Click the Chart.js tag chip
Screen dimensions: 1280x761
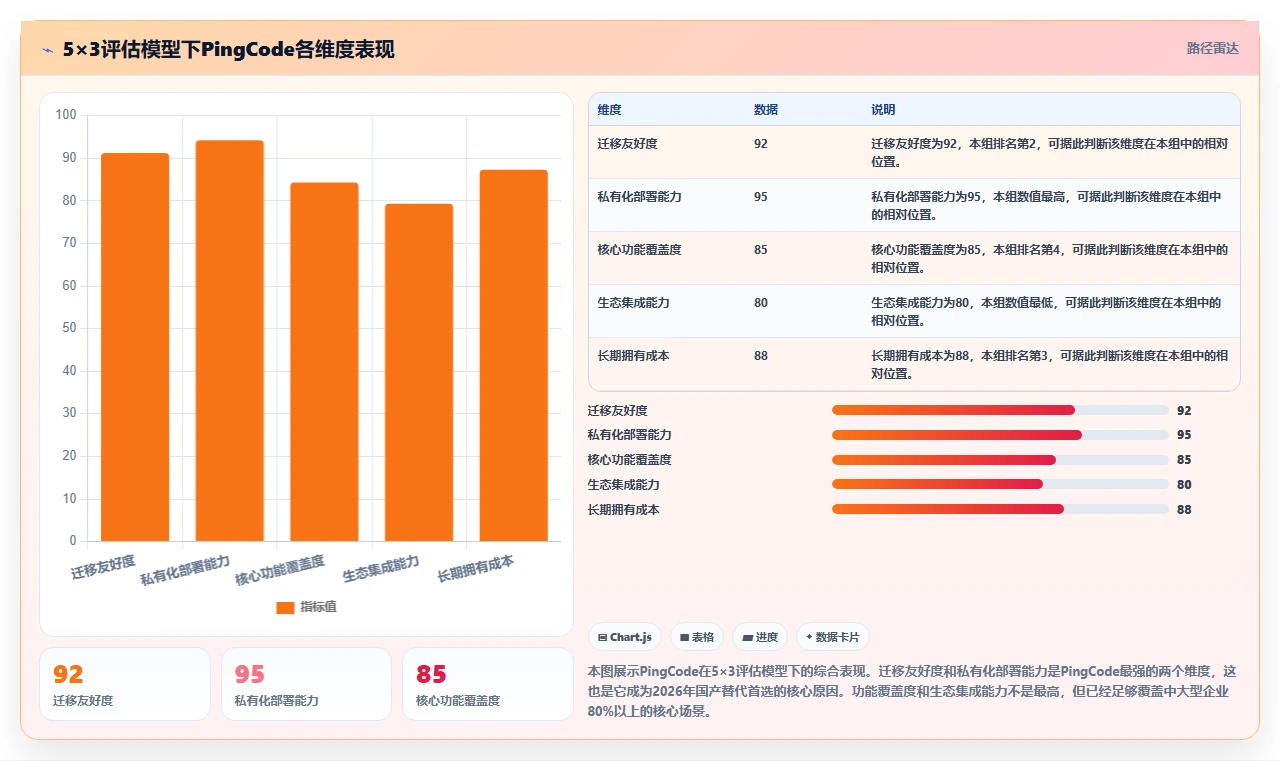(x=625, y=637)
